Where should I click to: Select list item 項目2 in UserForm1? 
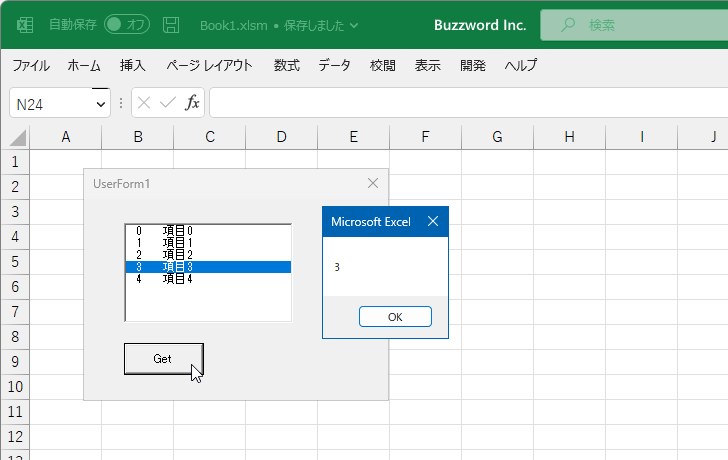[x=208, y=255]
